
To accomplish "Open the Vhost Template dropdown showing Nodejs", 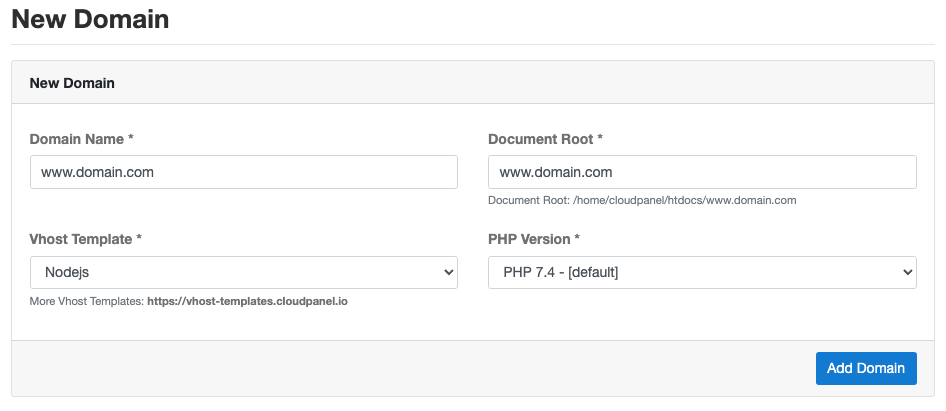I will pos(244,272).
